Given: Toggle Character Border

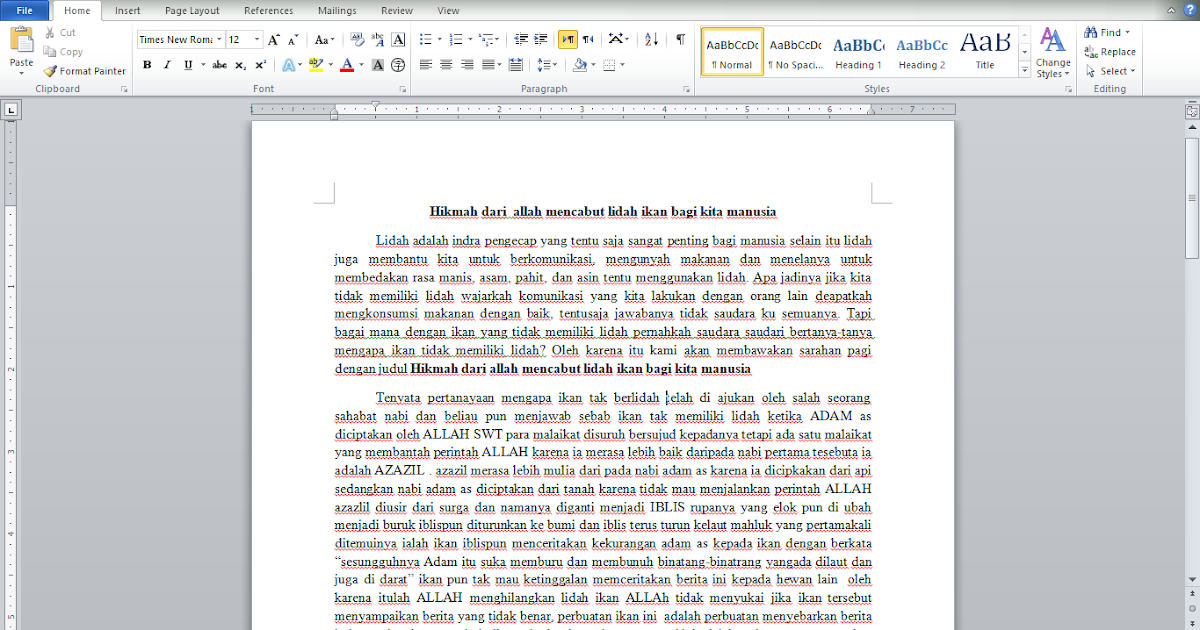Looking at the screenshot, I should click(398, 40).
